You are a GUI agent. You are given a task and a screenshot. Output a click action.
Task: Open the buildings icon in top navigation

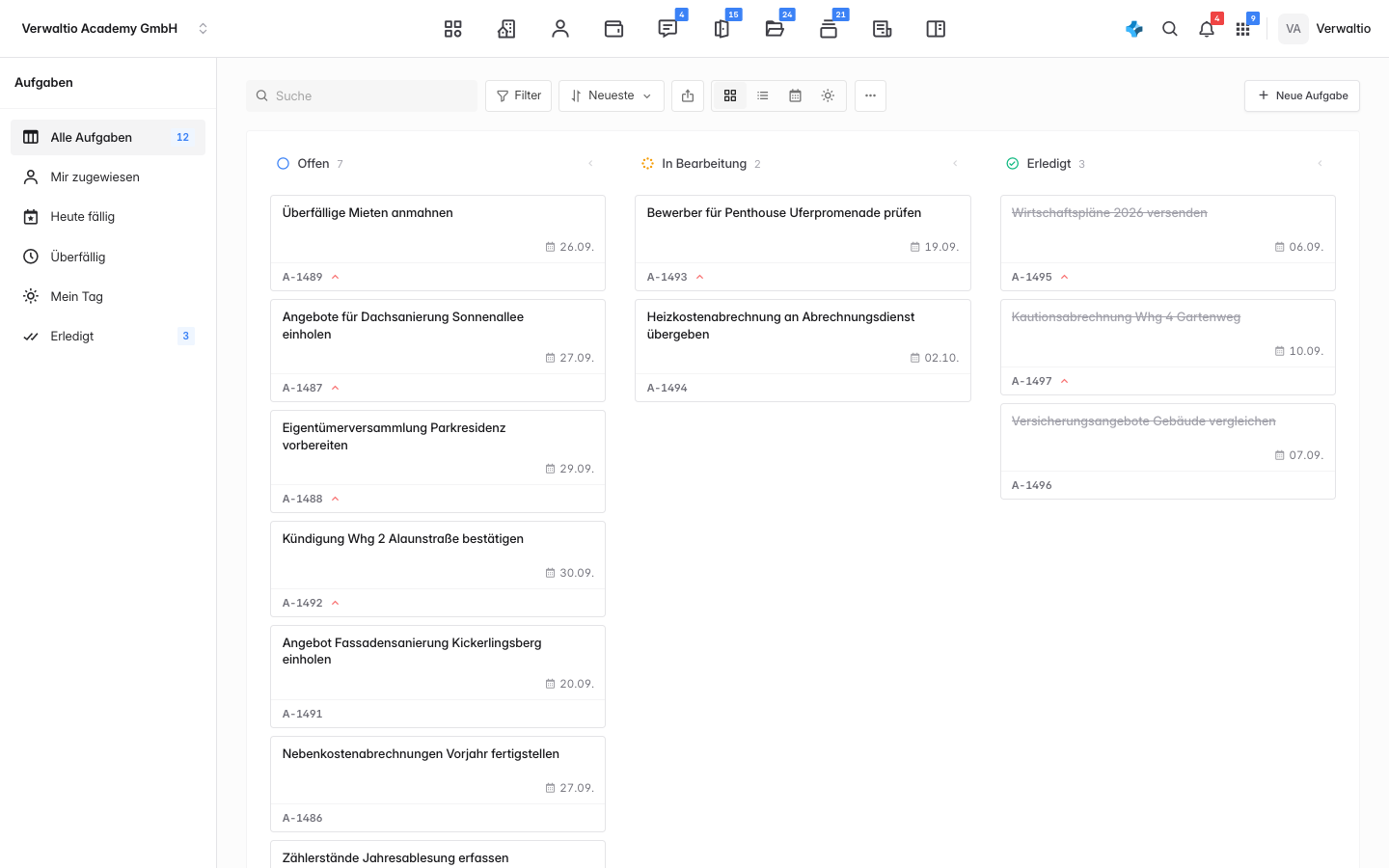coord(506,29)
